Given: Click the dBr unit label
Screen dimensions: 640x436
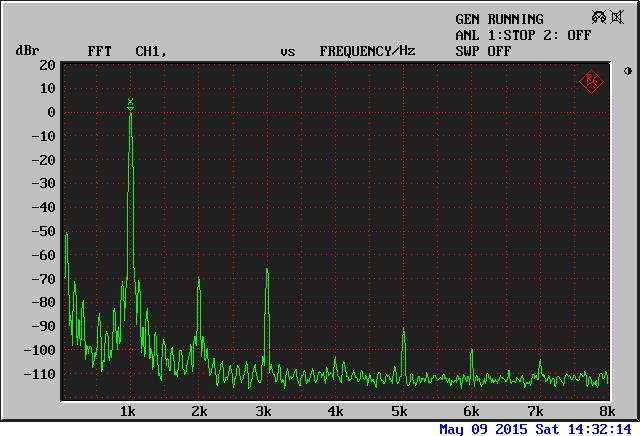Looking at the screenshot, I should (26, 51).
